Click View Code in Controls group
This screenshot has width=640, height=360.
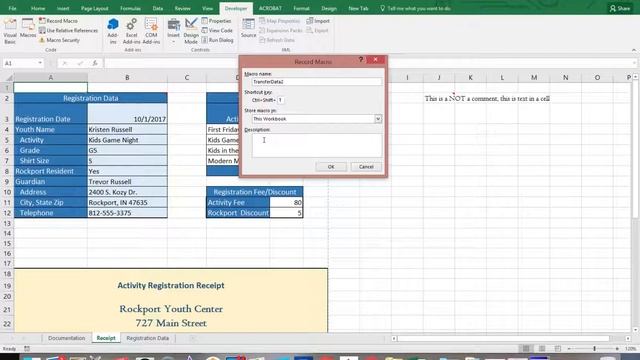[217, 31]
